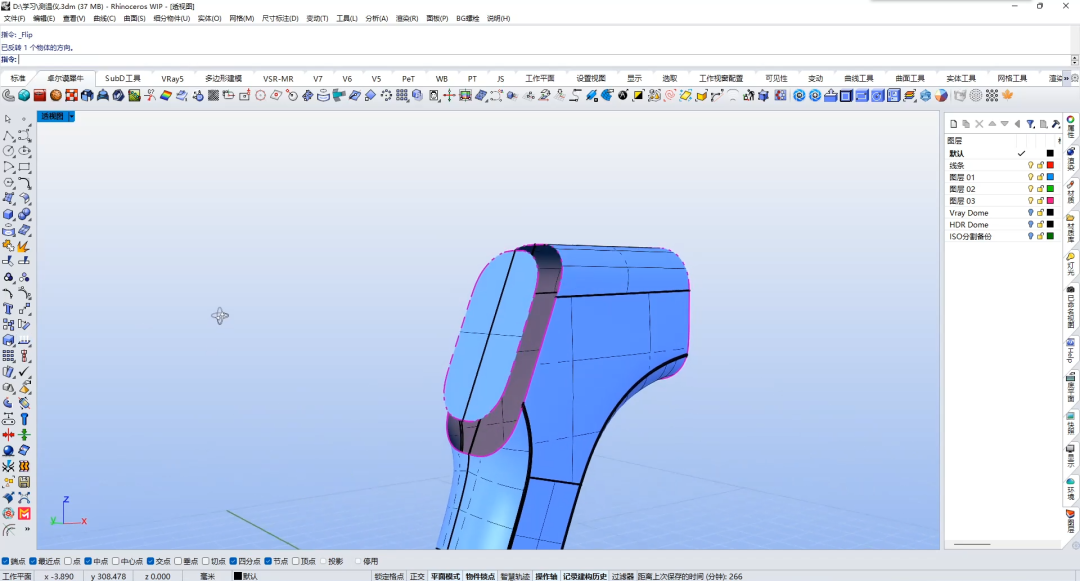The height and width of the screenshot is (581, 1080).
Task: Click the red-white checkered icon in top toolbar
Action: point(72,96)
